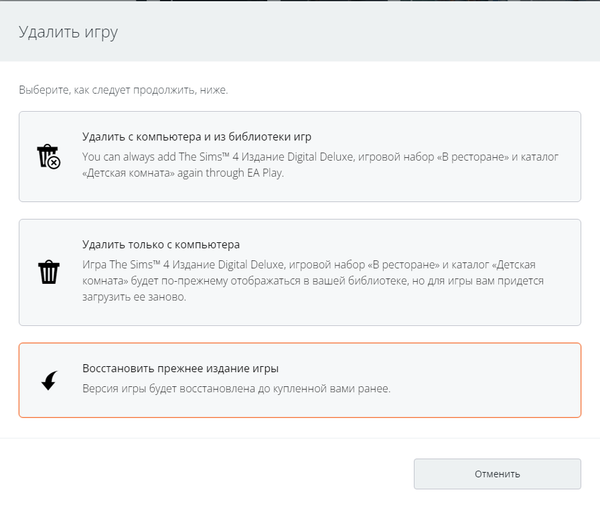This screenshot has width=600, height=508.
Task: Click the plain trash can icon
Action: [x=48, y=272]
